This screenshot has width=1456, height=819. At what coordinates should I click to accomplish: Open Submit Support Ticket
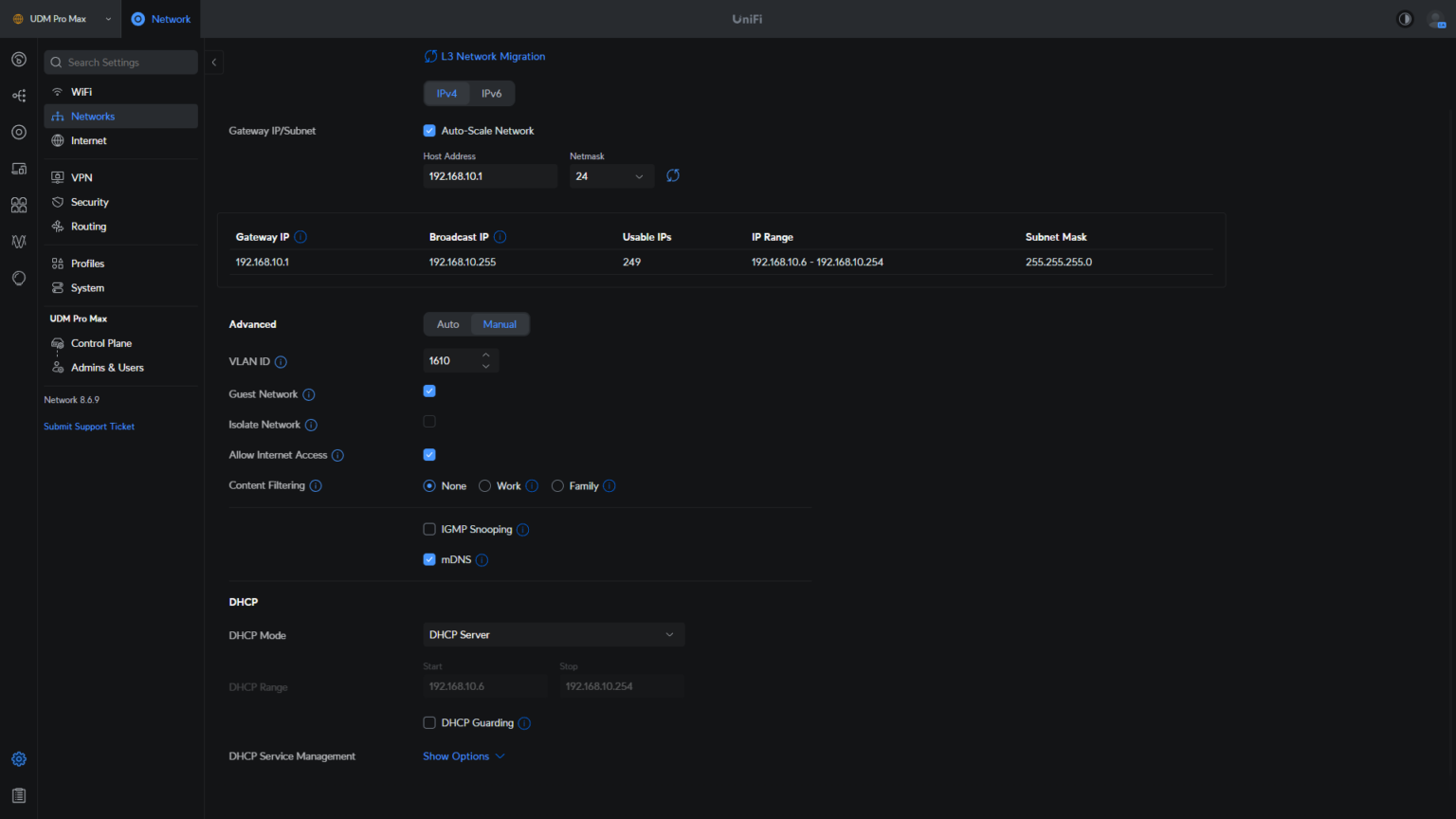pos(89,426)
